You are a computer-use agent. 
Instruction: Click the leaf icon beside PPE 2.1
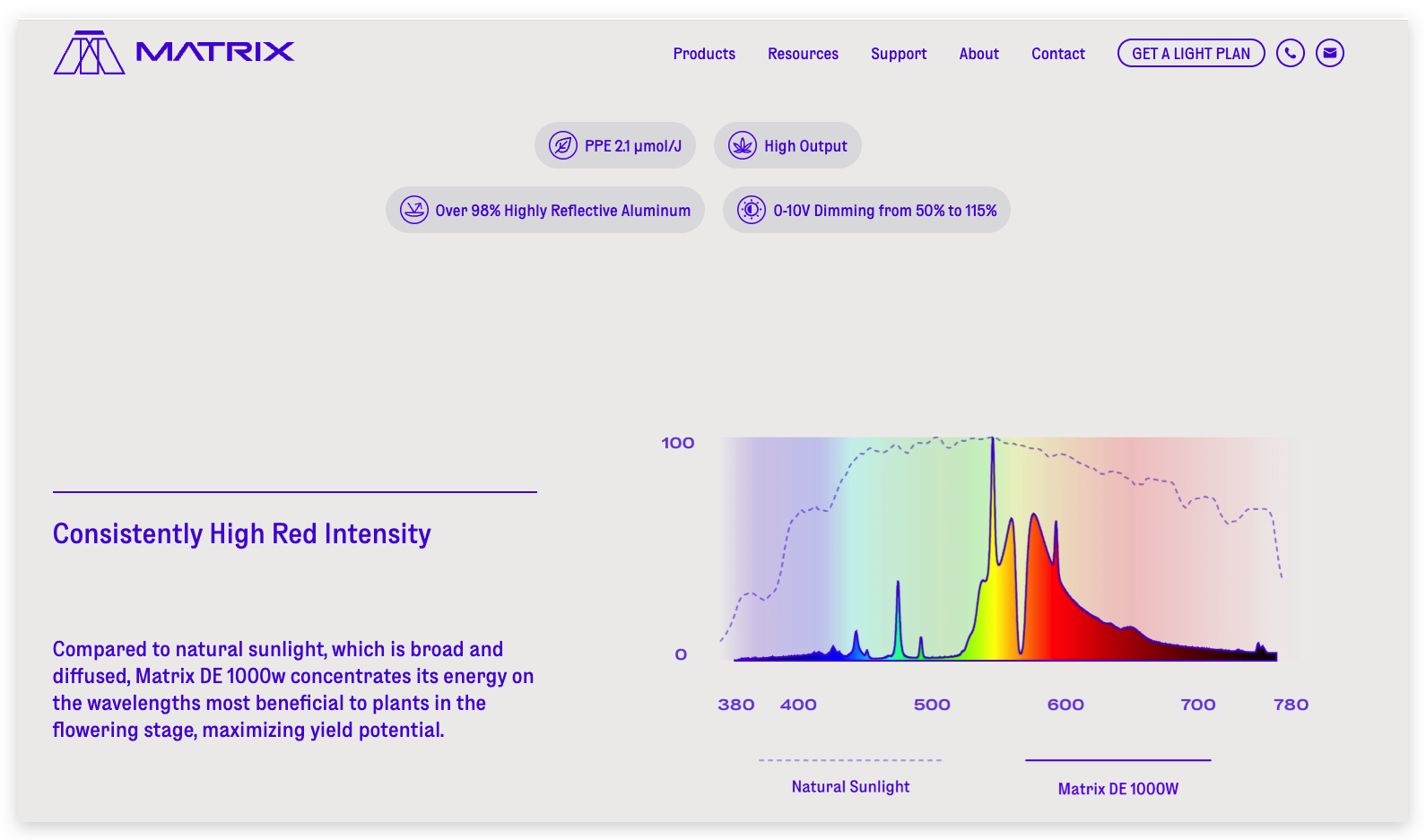(x=563, y=145)
